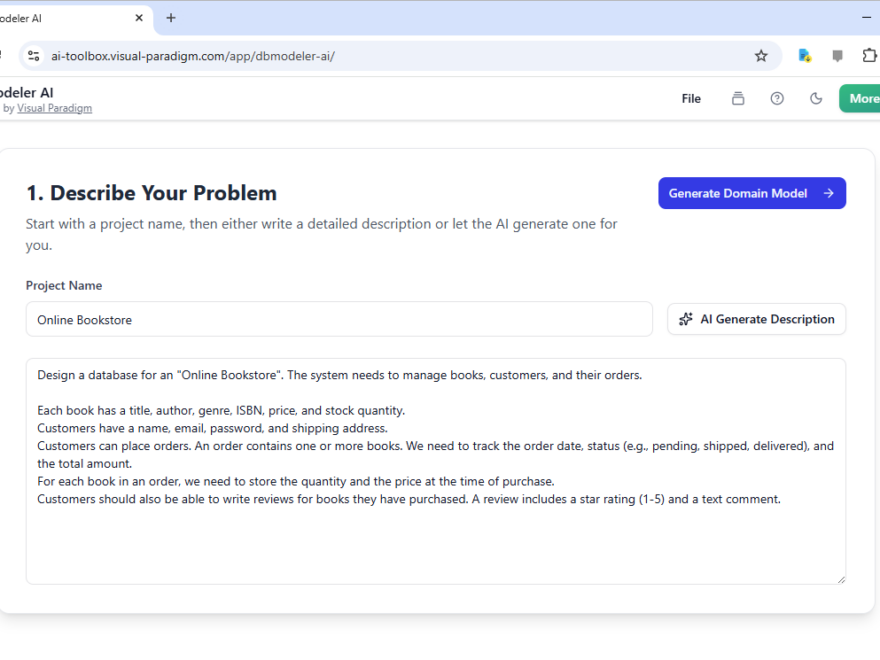
Task: Click the green More button
Action: [x=862, y=98]
